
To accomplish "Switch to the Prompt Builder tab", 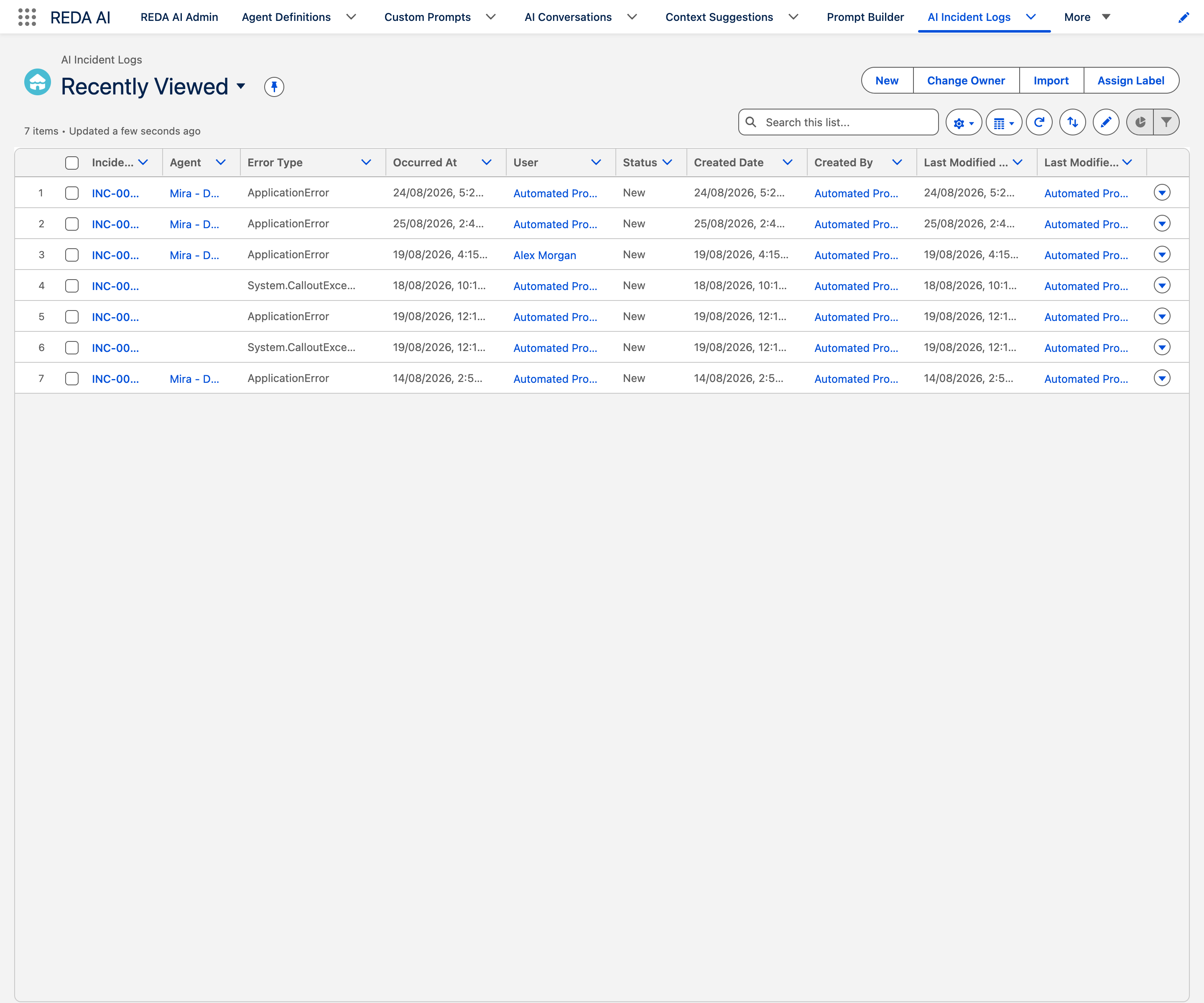I will [865, 17].
